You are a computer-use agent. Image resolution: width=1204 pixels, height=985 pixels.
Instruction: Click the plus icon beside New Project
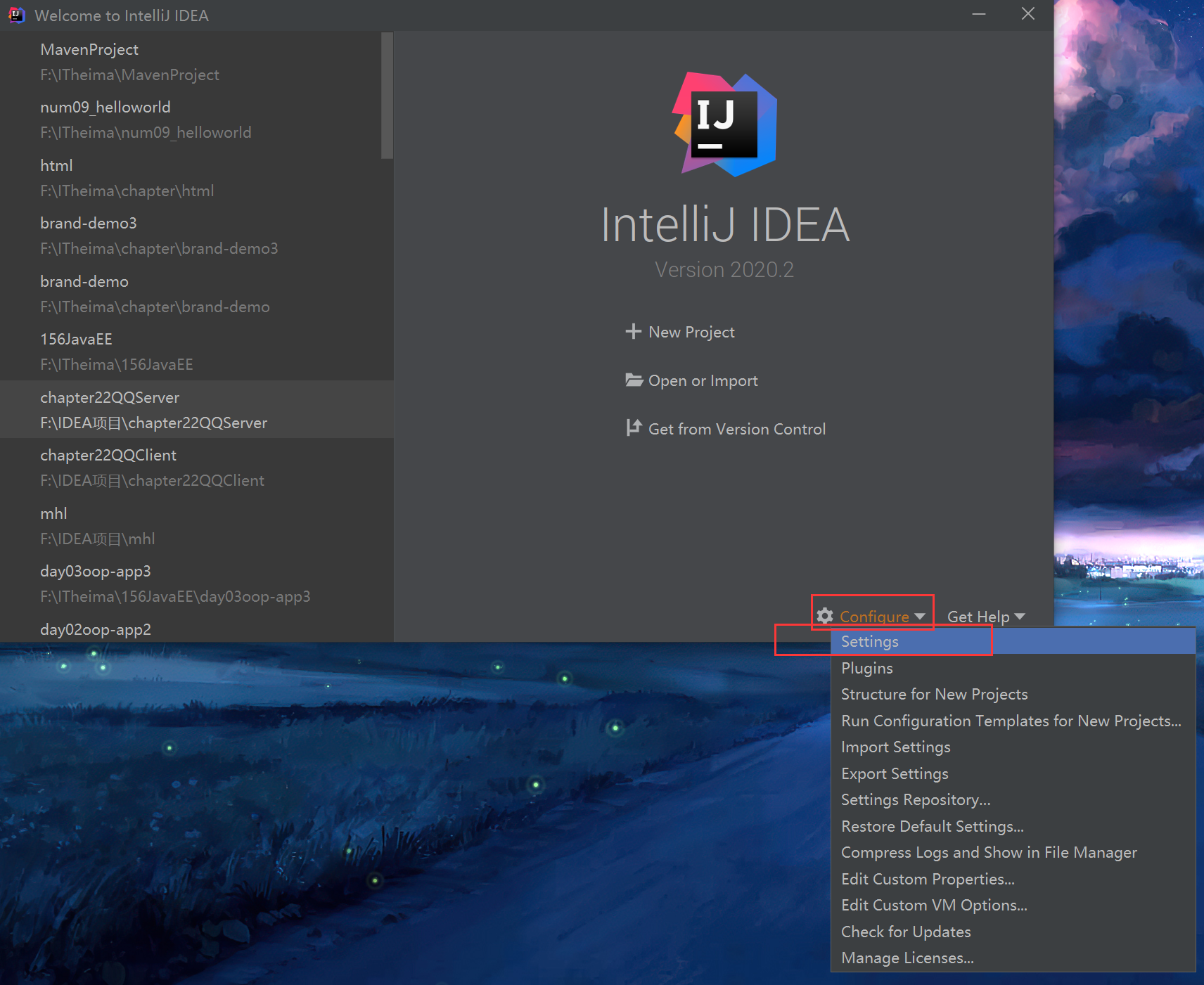coord(633,331)
